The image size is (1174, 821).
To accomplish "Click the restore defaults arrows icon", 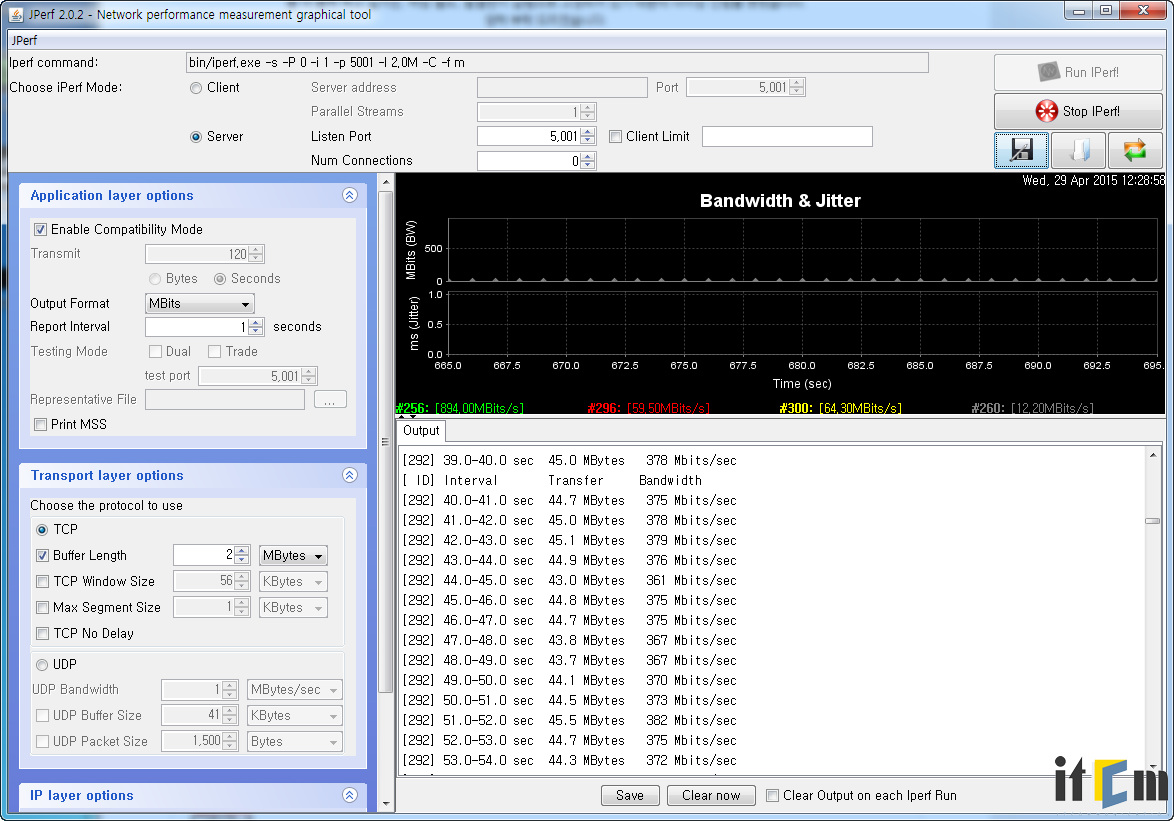I will 1135,150.
